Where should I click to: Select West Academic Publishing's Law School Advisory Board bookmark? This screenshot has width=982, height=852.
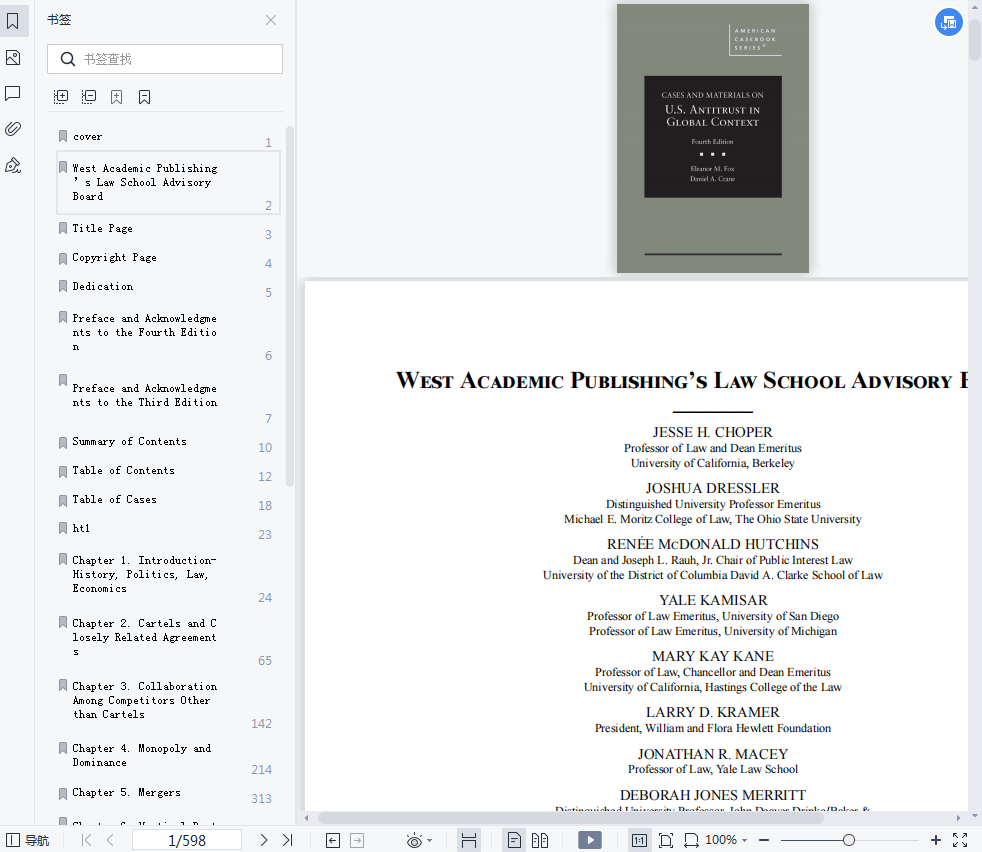[168, 182]
